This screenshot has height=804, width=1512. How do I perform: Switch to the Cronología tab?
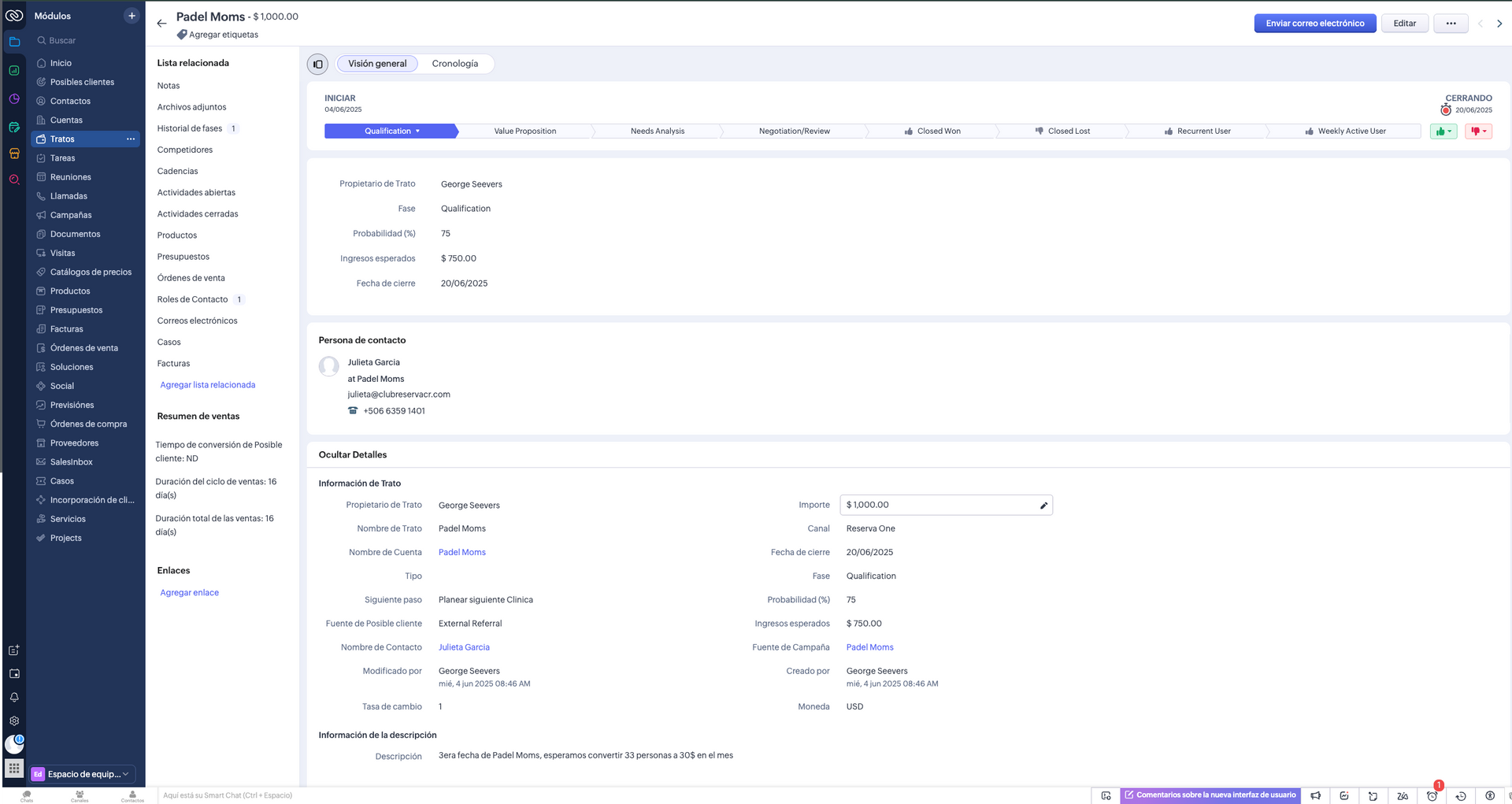[x=454, y=64]
